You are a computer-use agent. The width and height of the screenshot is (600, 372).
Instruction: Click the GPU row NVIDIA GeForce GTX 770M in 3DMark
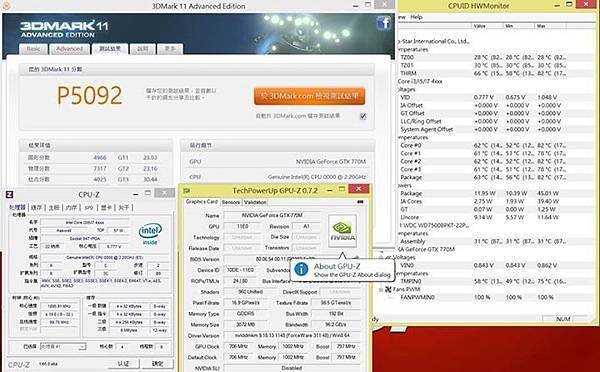tap(277, 162)
